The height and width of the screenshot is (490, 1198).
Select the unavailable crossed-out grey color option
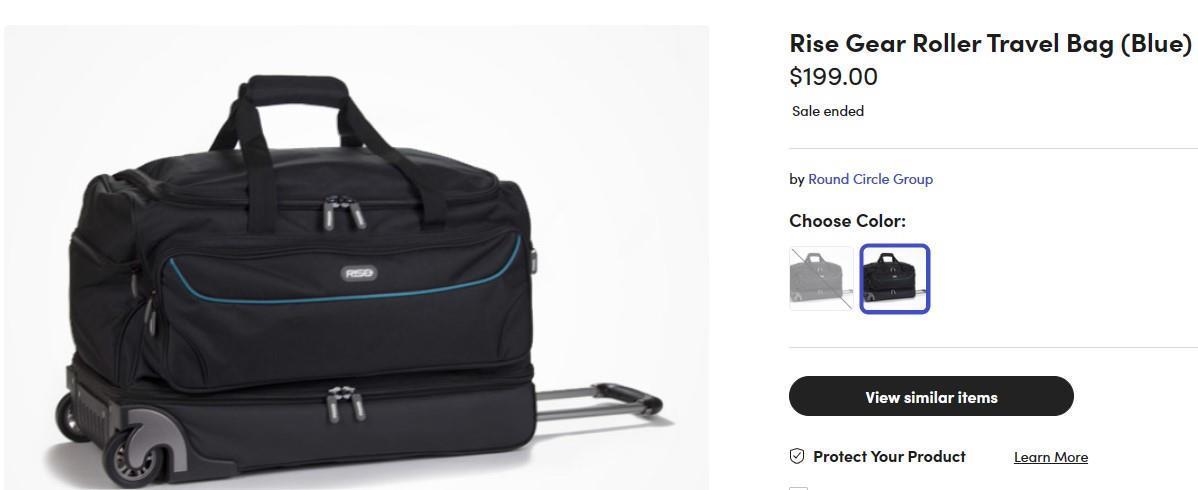click(x=821, y=278)
